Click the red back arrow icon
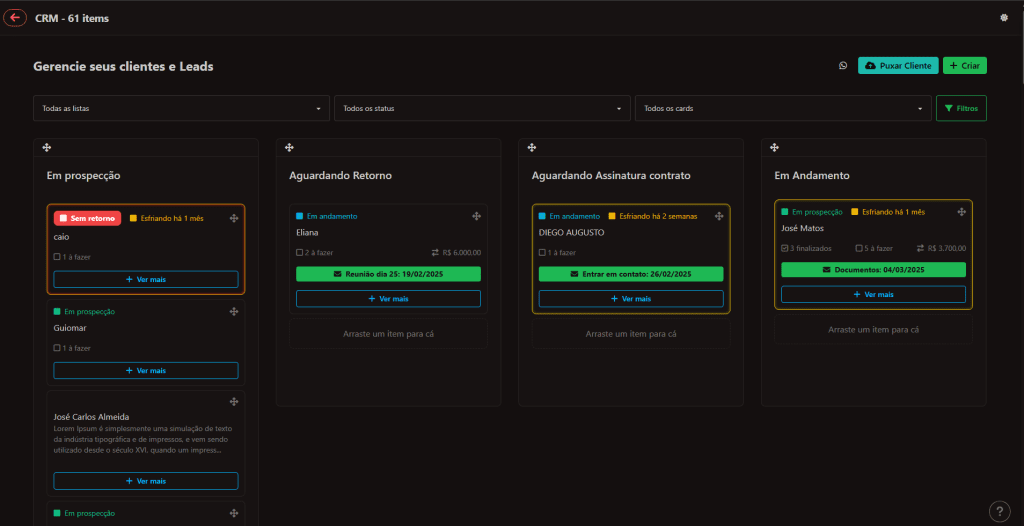The height and width of the screenshot is (526, 1024). coord(15,18)
